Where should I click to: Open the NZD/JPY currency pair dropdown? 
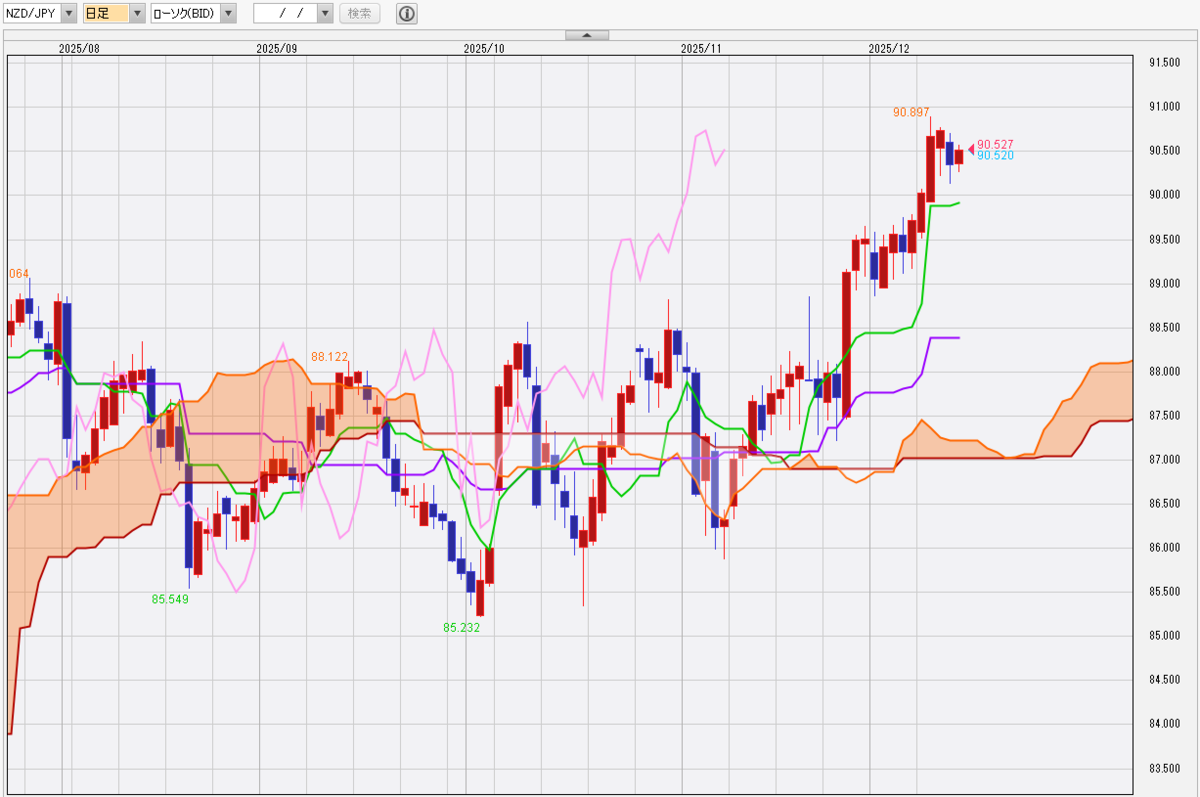68,13
